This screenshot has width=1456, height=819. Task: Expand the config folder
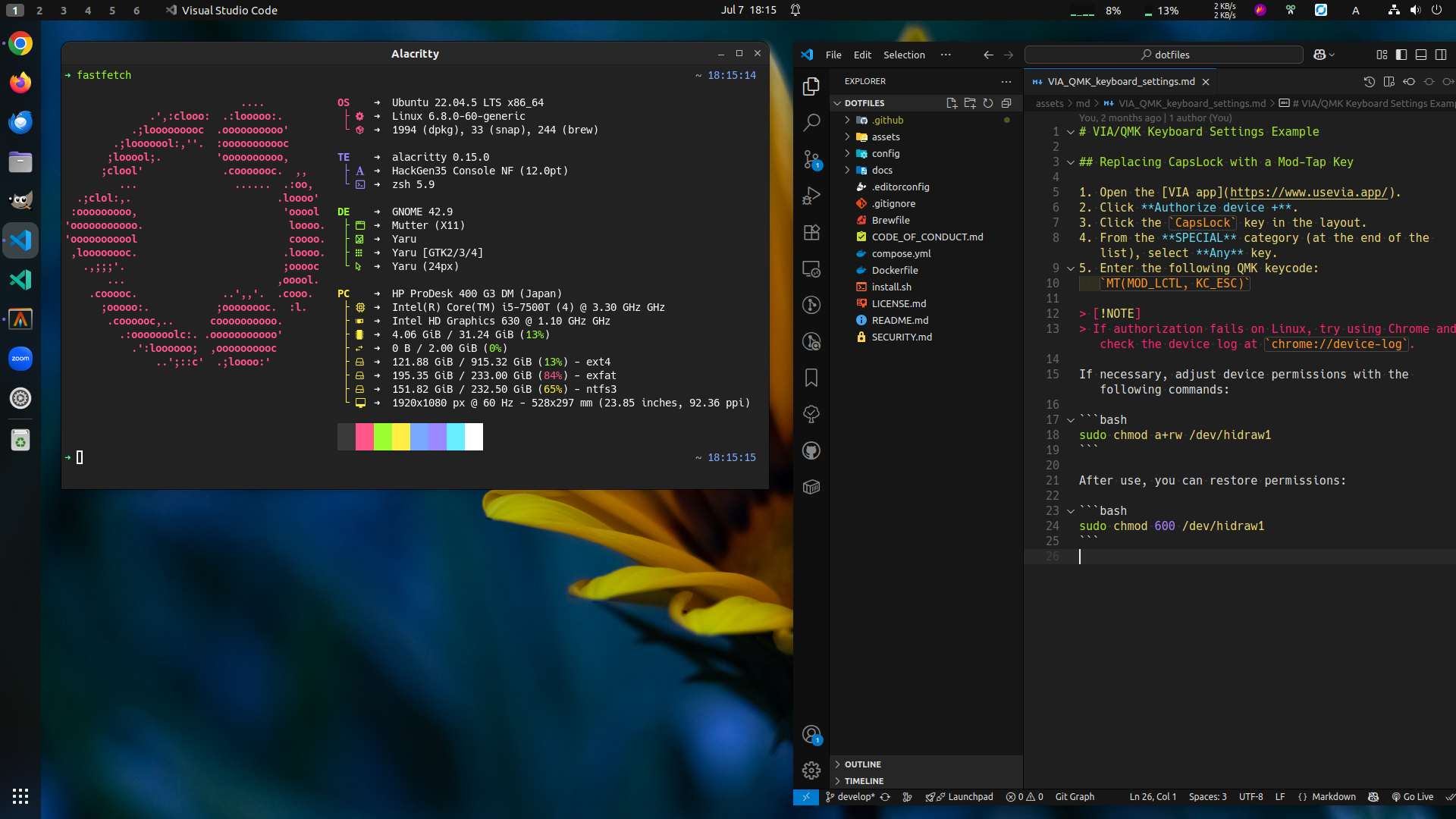(x=925, y=153)
